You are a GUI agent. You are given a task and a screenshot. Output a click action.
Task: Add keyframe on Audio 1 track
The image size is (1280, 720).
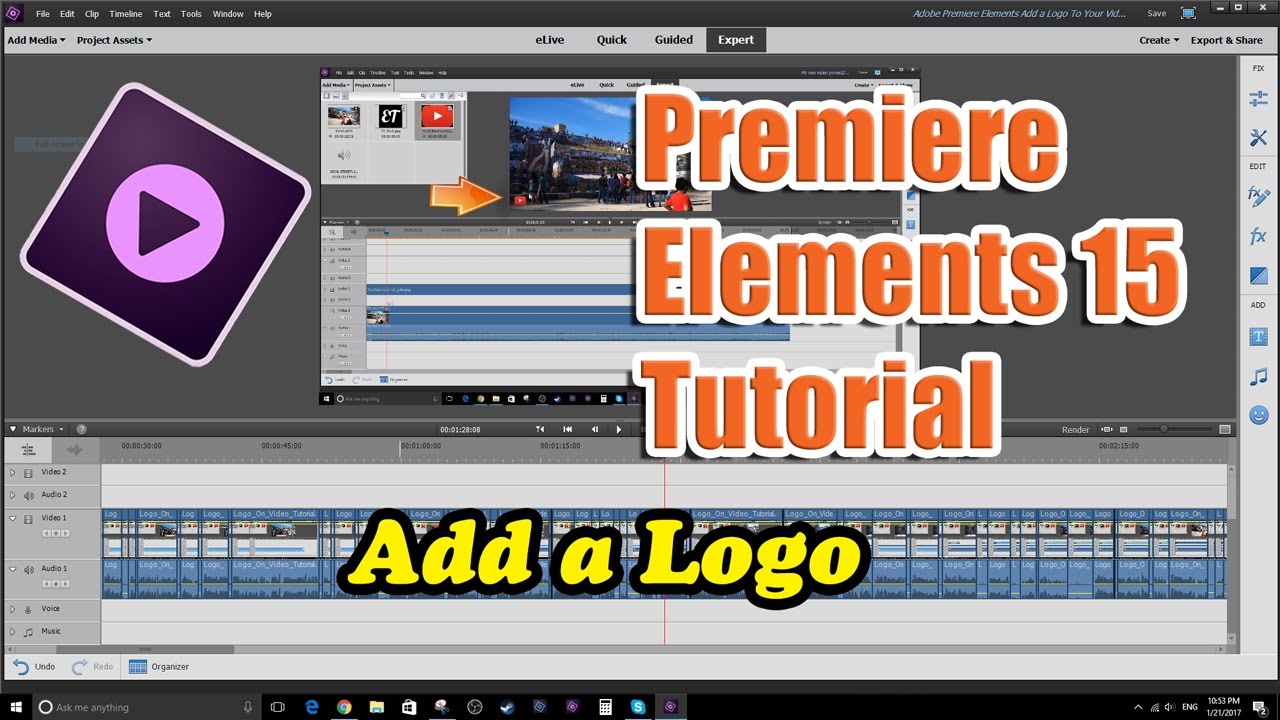click(54, 583)
